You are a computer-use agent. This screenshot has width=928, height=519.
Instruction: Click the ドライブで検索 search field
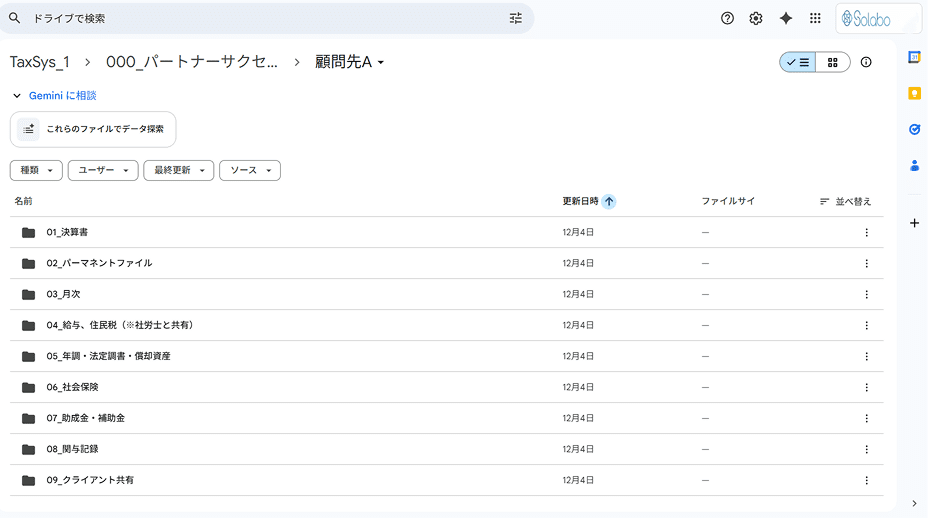[260, 18]
